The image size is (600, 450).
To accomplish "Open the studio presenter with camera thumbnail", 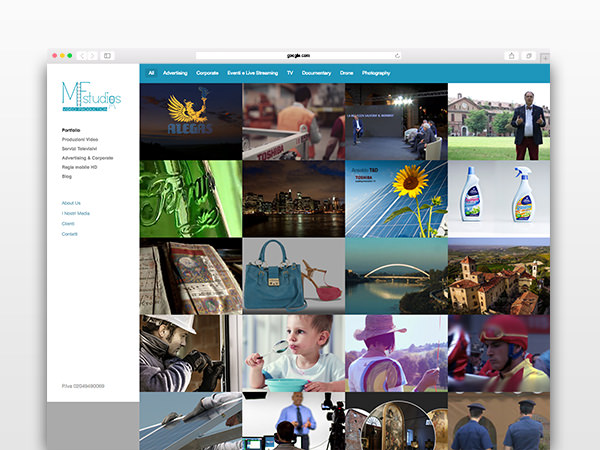I will 293,421.
